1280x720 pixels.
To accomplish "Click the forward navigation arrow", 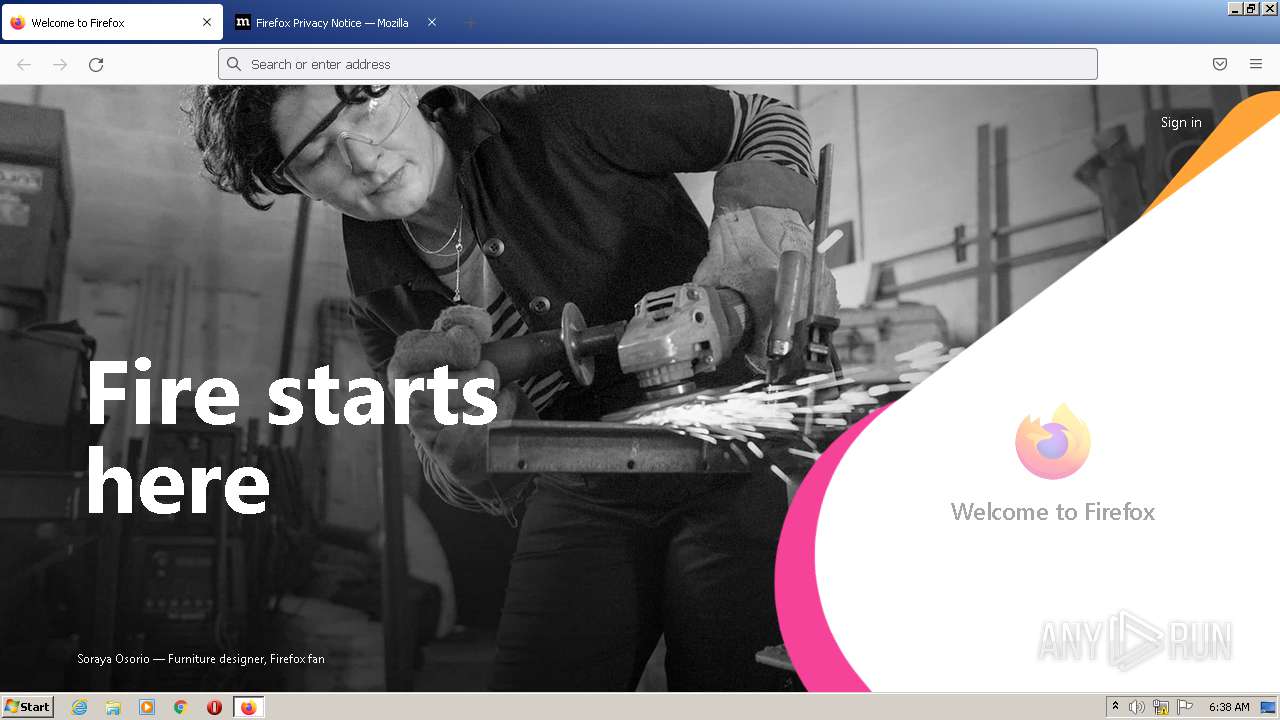I will pyautogui.click(x=60, y=64).
